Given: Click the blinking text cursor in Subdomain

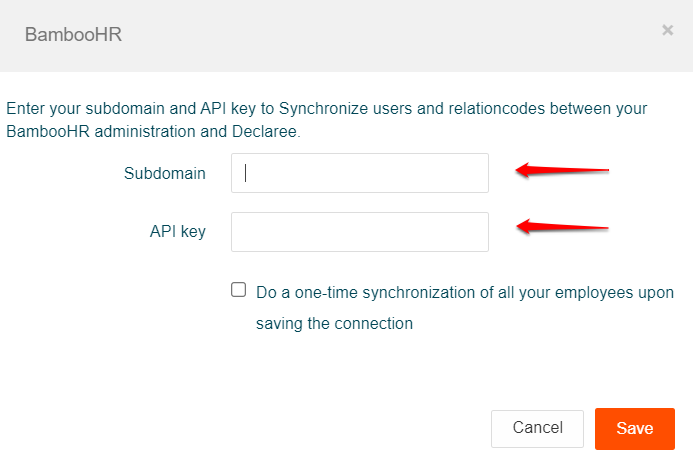Looking at the screenshot, I should (246, 173).
